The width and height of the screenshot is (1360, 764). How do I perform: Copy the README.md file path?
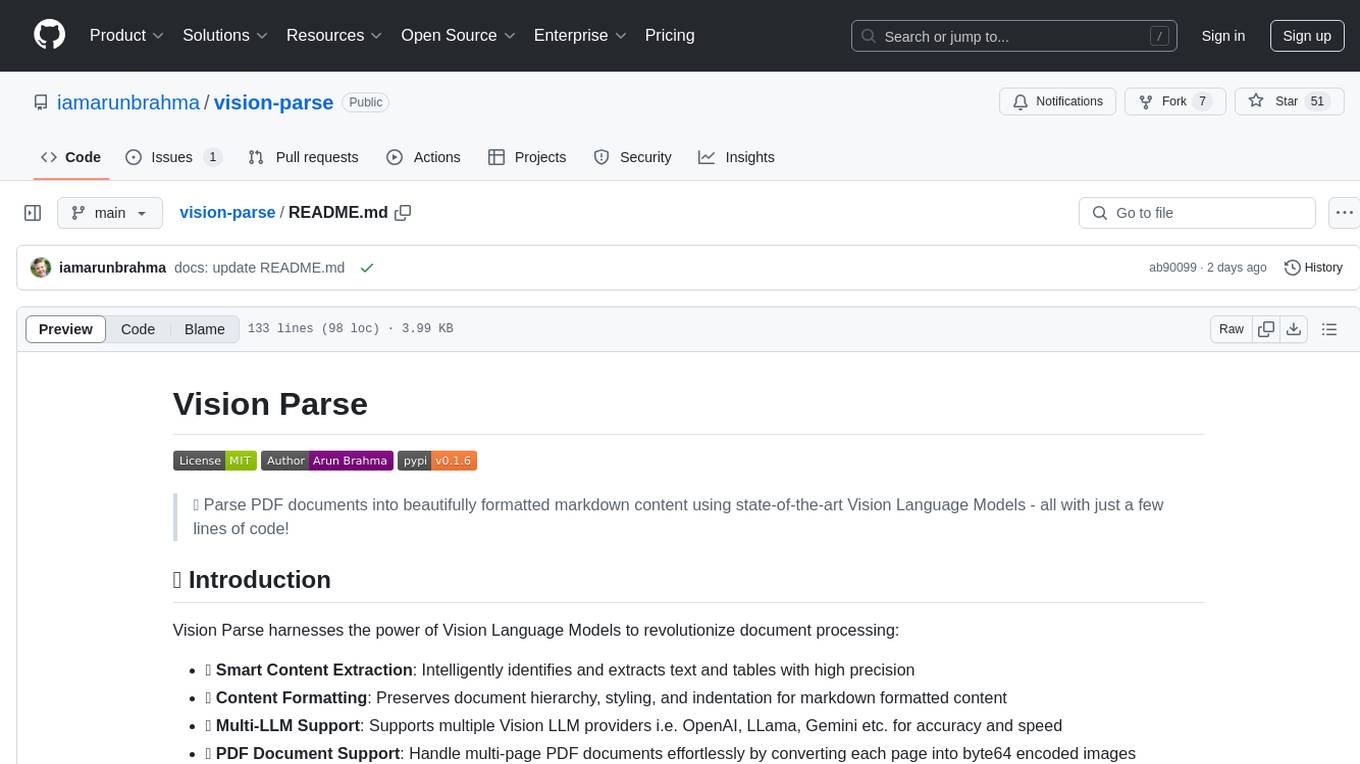pyautogui.click(x=403, y=213)
